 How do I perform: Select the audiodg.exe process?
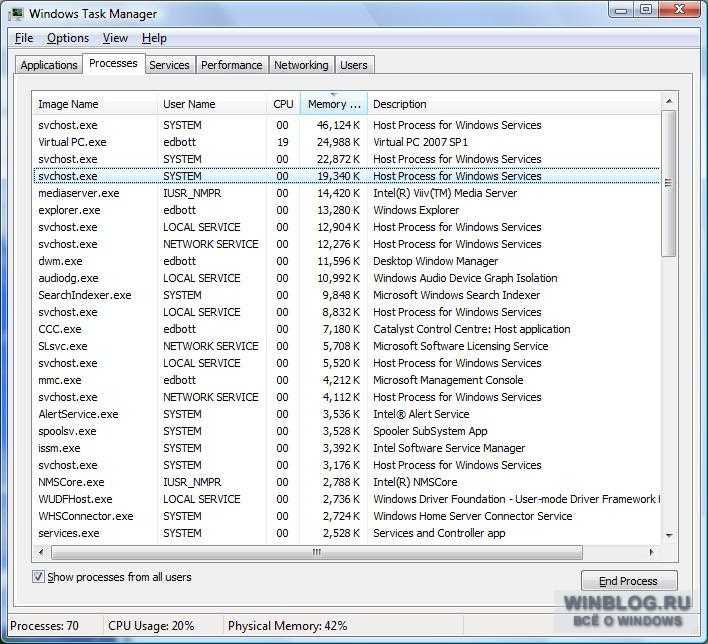[346, 278]
